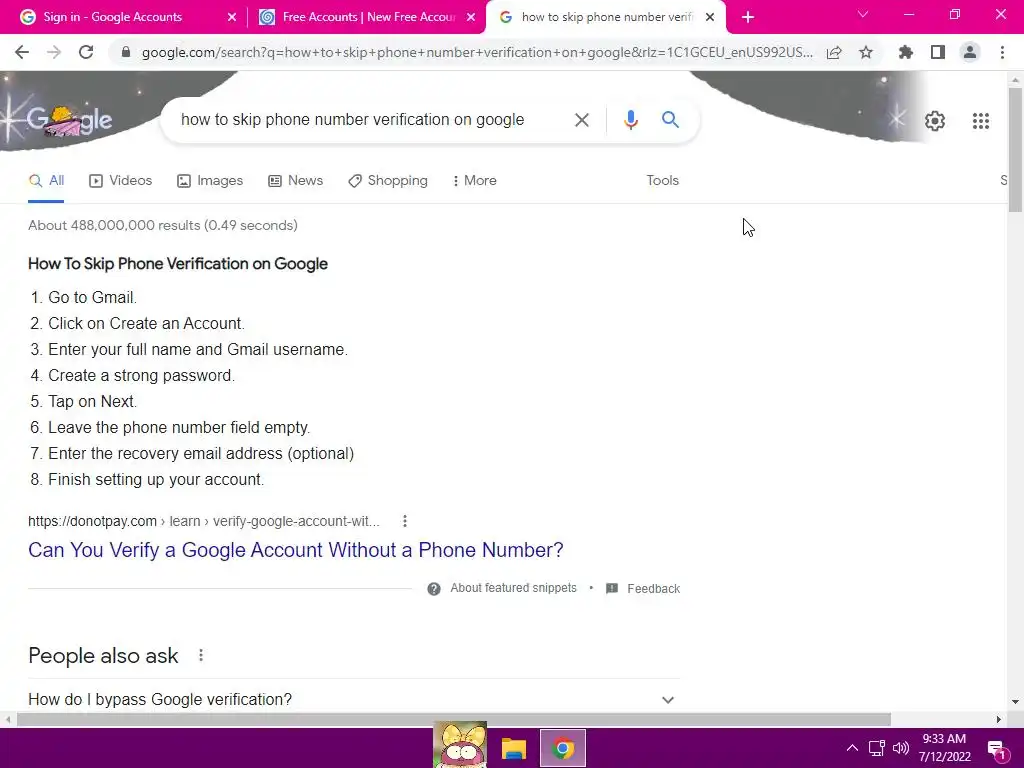1024x768 pixels.
Task: Click About featured snippets link
Action: (513, 588)
